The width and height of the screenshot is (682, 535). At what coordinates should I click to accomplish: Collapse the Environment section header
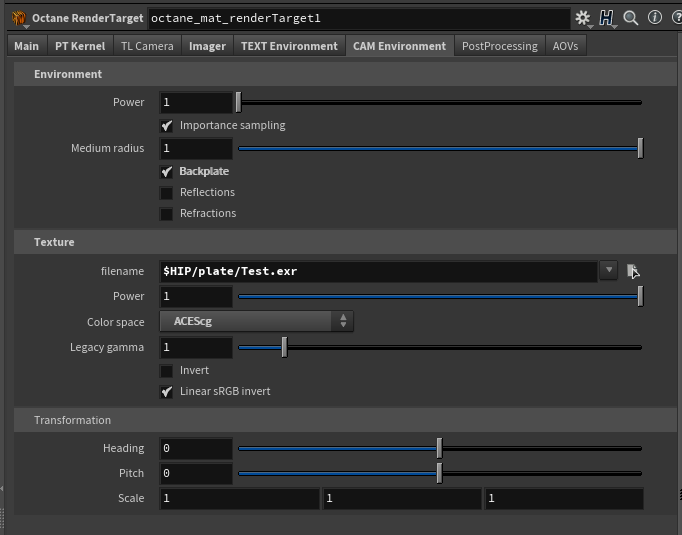pyautogui.click(x=68, y=74)
